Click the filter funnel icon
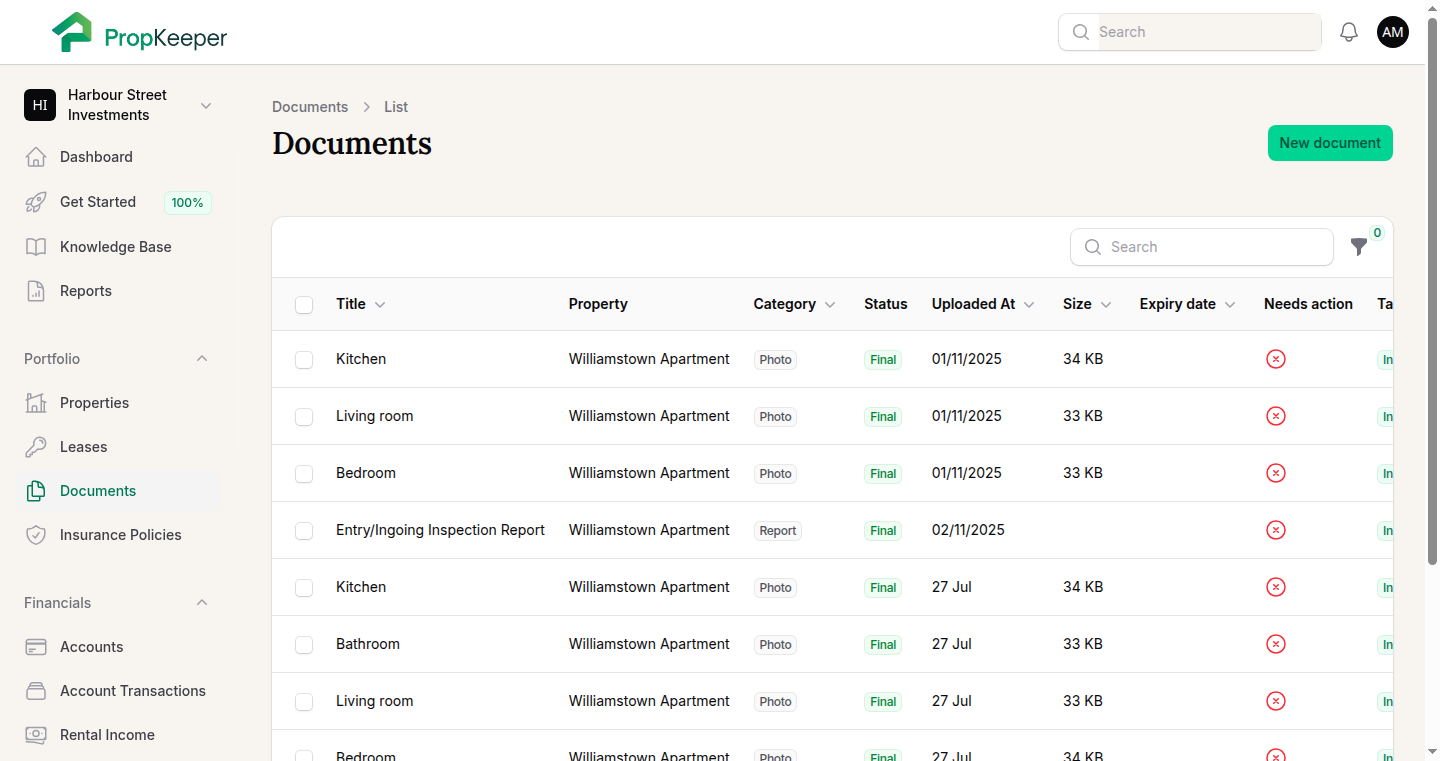1440x761 pixels. [1359, 246]
